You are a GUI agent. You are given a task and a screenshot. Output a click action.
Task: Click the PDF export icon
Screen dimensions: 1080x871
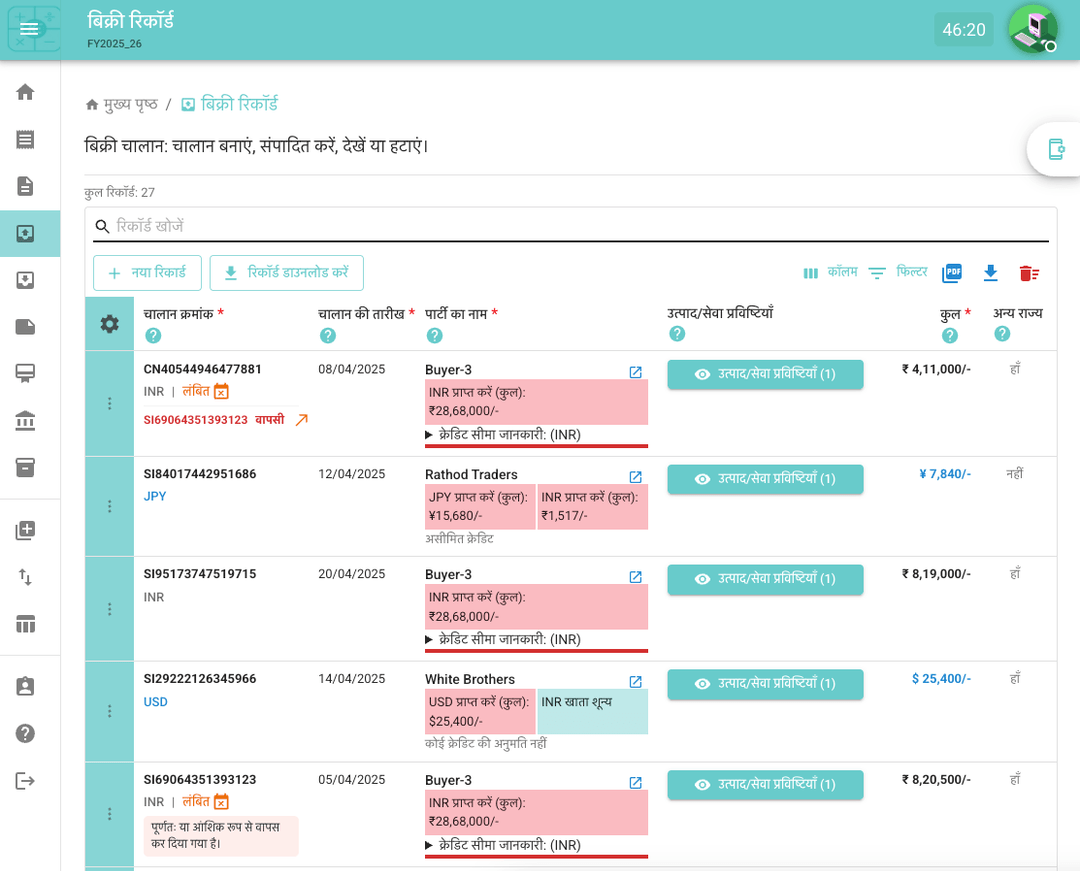pyautogui.click(x=952, y=273)
